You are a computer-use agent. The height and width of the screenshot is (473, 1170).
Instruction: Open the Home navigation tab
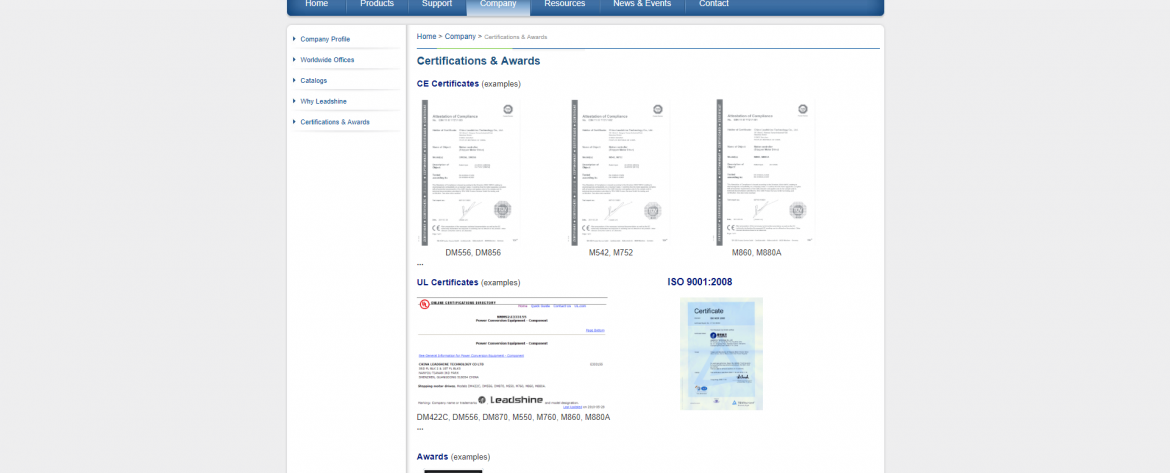tap(316, 4)
